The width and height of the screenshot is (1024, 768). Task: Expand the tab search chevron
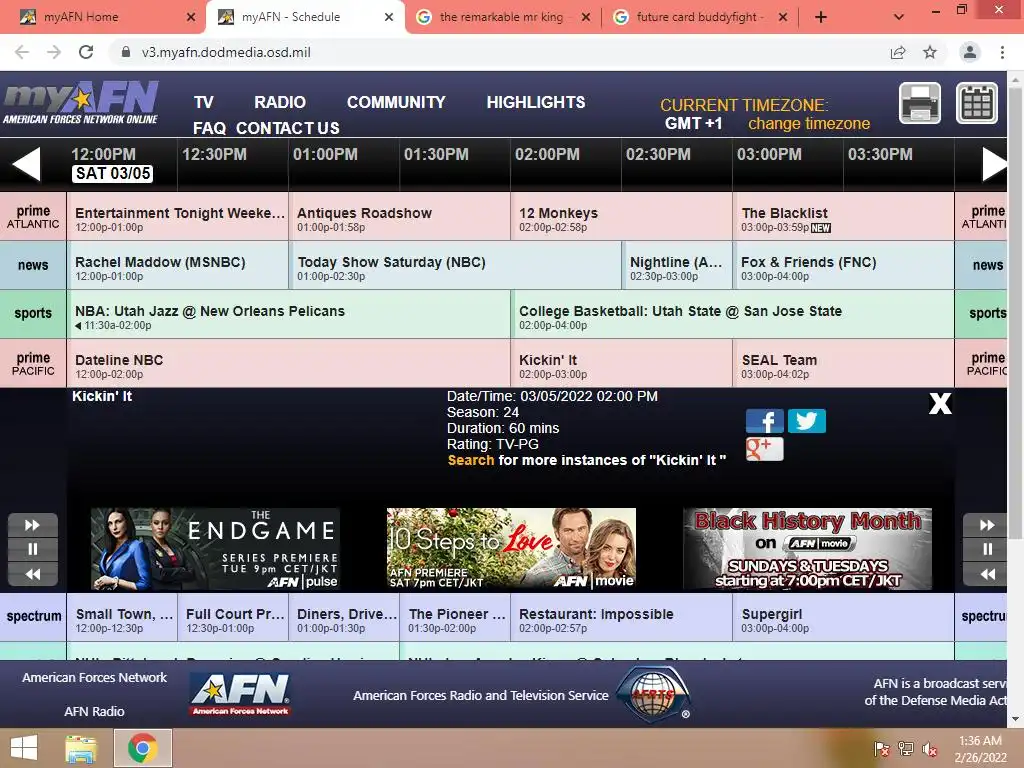899,17
